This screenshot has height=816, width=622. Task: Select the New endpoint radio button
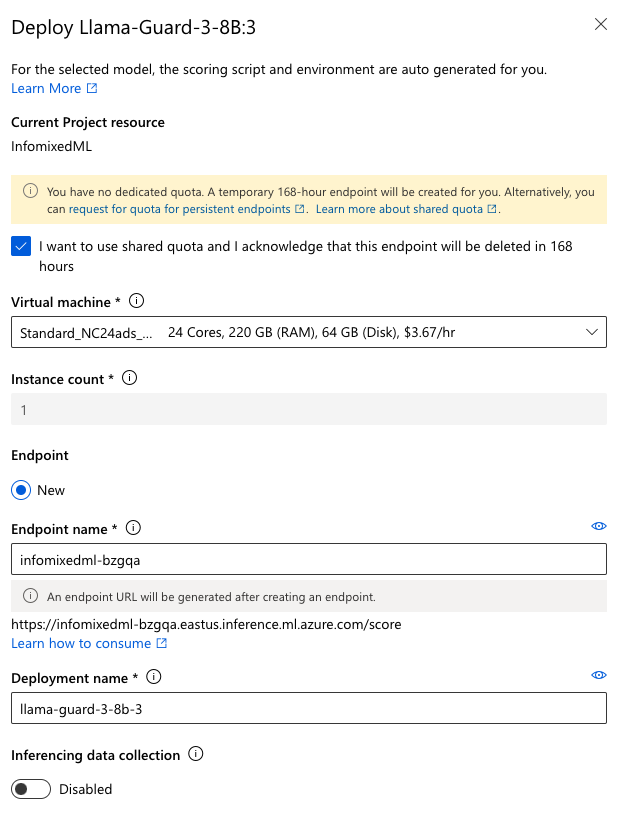click(x=21, y=490)
